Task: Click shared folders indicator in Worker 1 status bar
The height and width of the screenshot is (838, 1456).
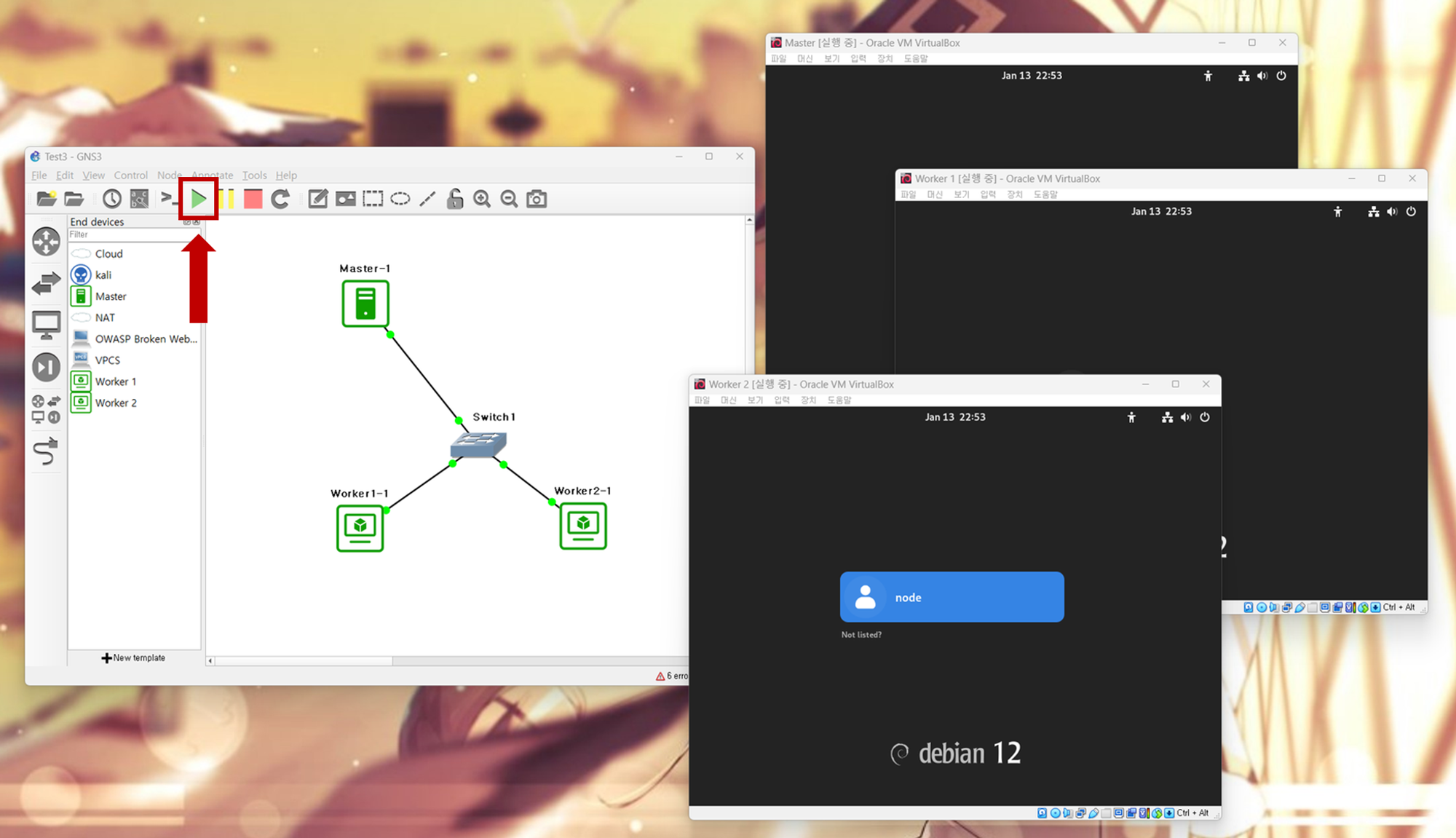Action: (x=1313, y=607)
